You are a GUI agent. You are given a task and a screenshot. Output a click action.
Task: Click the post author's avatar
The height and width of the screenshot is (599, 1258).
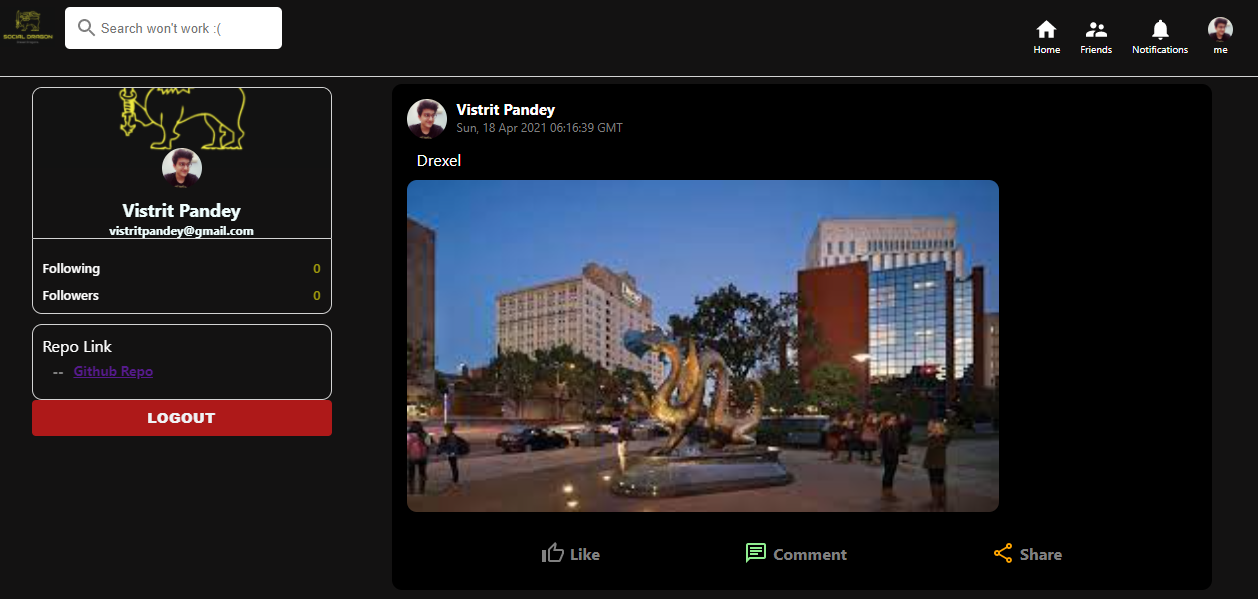click(427, 119)
